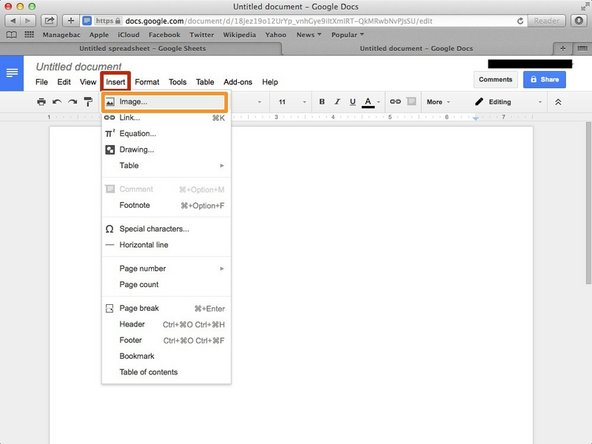
Task: Choose Special characters... menu entry
Action: click(x=166, y=229)
